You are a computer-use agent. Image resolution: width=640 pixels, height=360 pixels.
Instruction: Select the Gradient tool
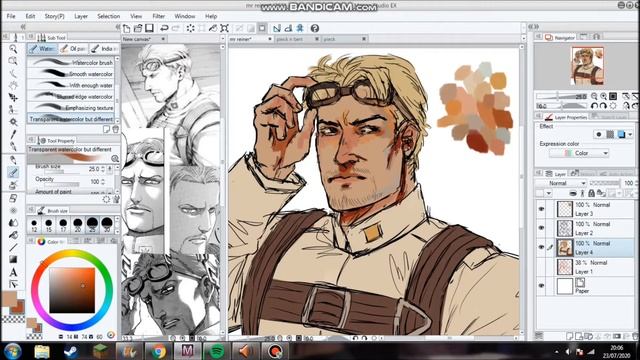13,260
